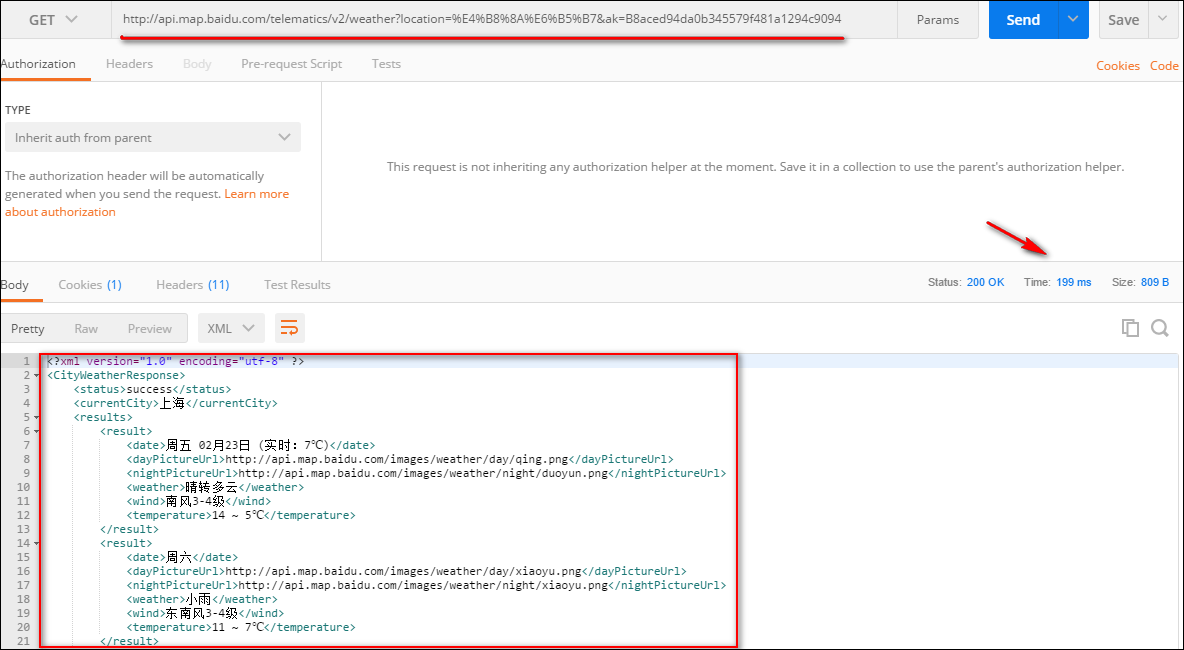
Task: Collapse the CityWeatherResponse fold arrow
Action: pos(38,375)
